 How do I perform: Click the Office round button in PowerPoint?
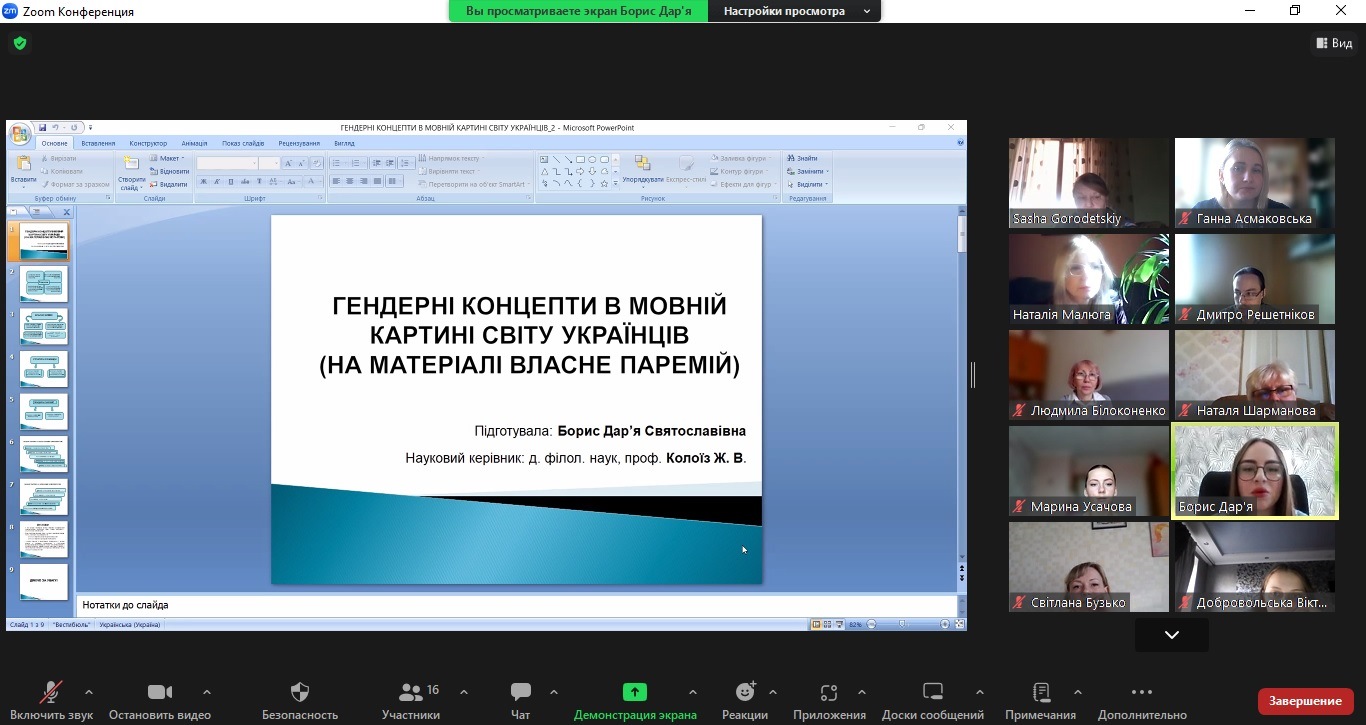pos(20,135)
